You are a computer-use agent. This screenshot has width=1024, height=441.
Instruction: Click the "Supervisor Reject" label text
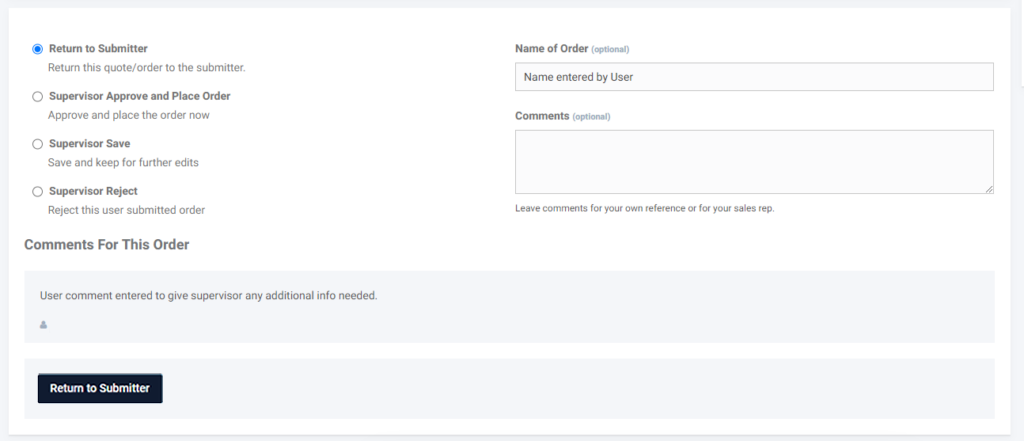point(93,190)
